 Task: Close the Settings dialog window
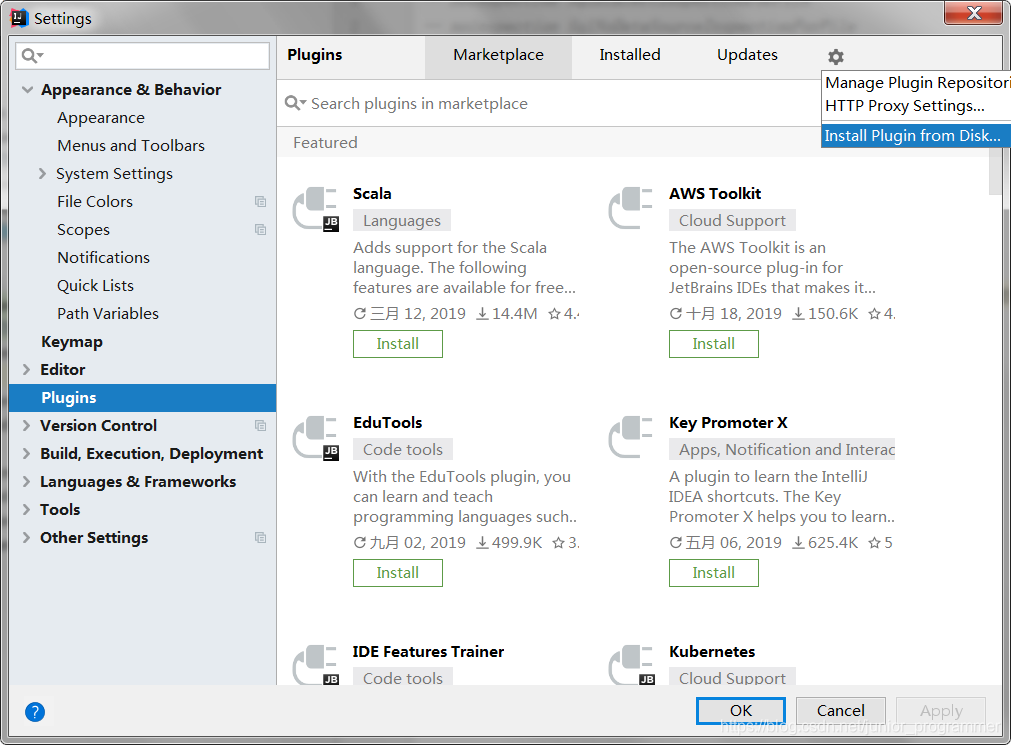[974, 13]
